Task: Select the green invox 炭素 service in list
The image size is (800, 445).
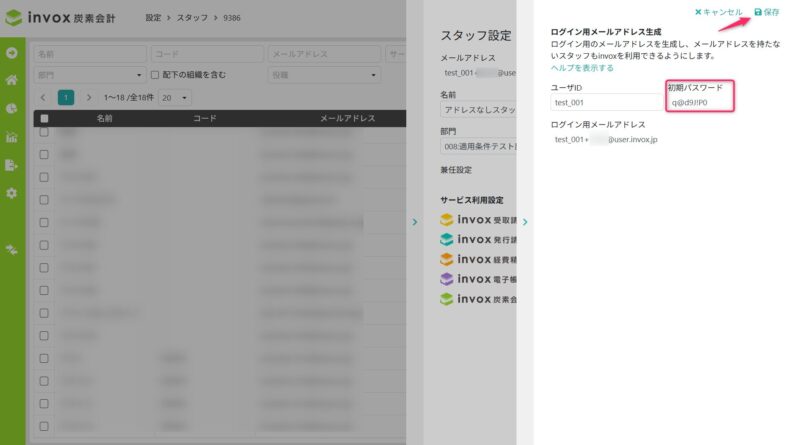Action: (x=478, y=299)
